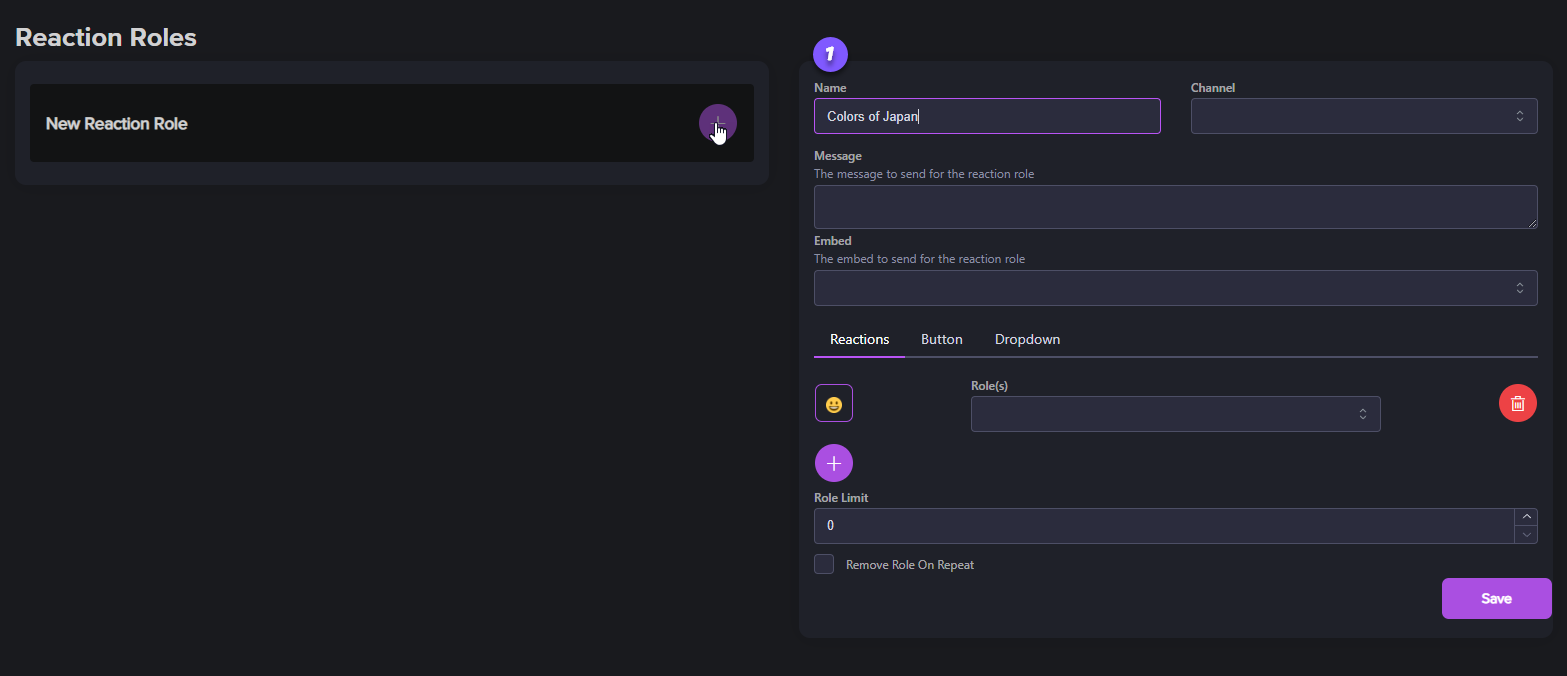The image size is (1567, 676).
Task: Focus the Name field containing Colors of Japan
Action: click(986, 116)
